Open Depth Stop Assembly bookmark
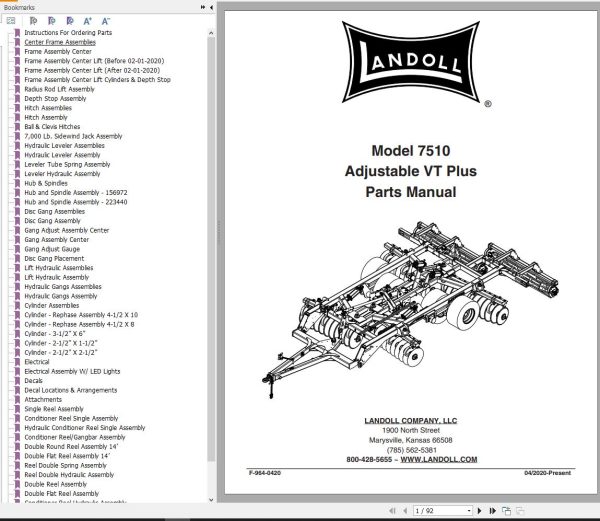The width and height of the screenshot is (600, 521). pos(55,98)
